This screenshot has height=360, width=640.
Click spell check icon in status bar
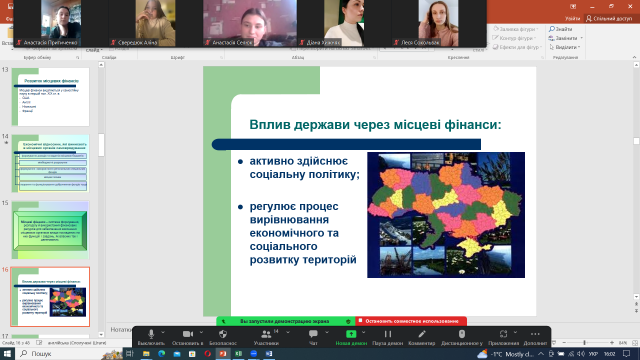point(39,343)
